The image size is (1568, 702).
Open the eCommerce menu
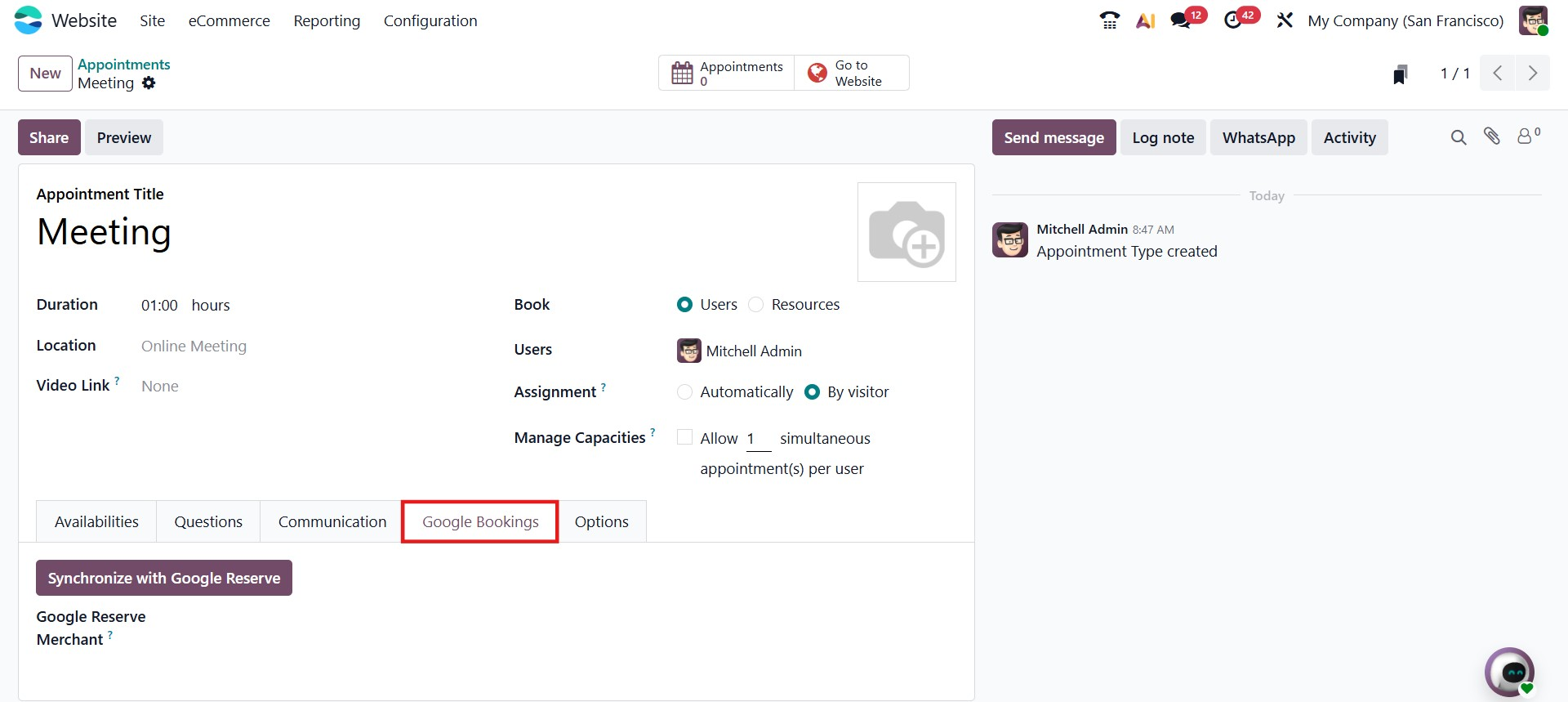229,20
